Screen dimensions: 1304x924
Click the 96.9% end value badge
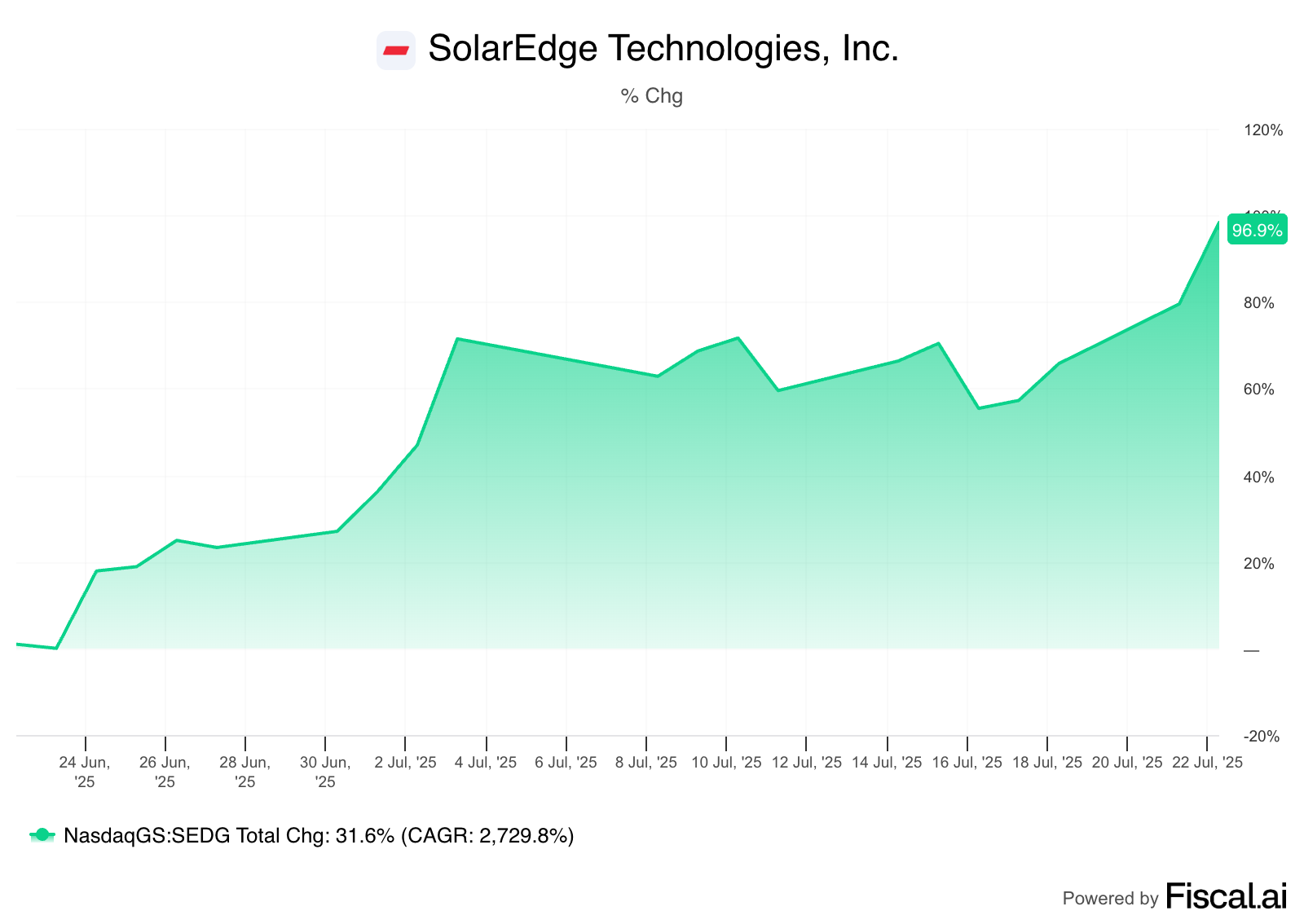point(1257,231)
